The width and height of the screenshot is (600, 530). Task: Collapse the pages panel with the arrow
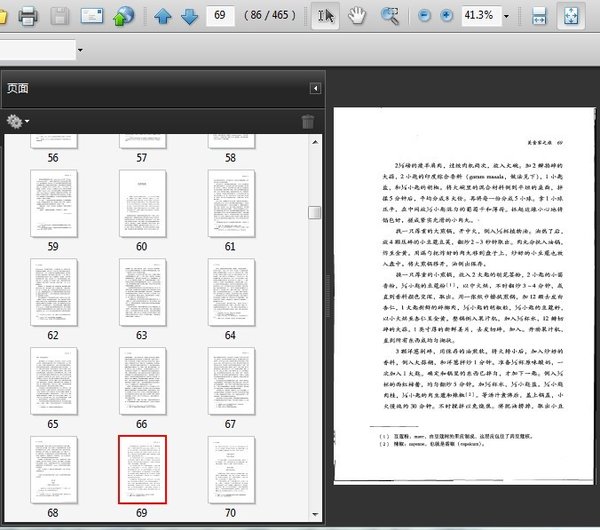[315, 89]
